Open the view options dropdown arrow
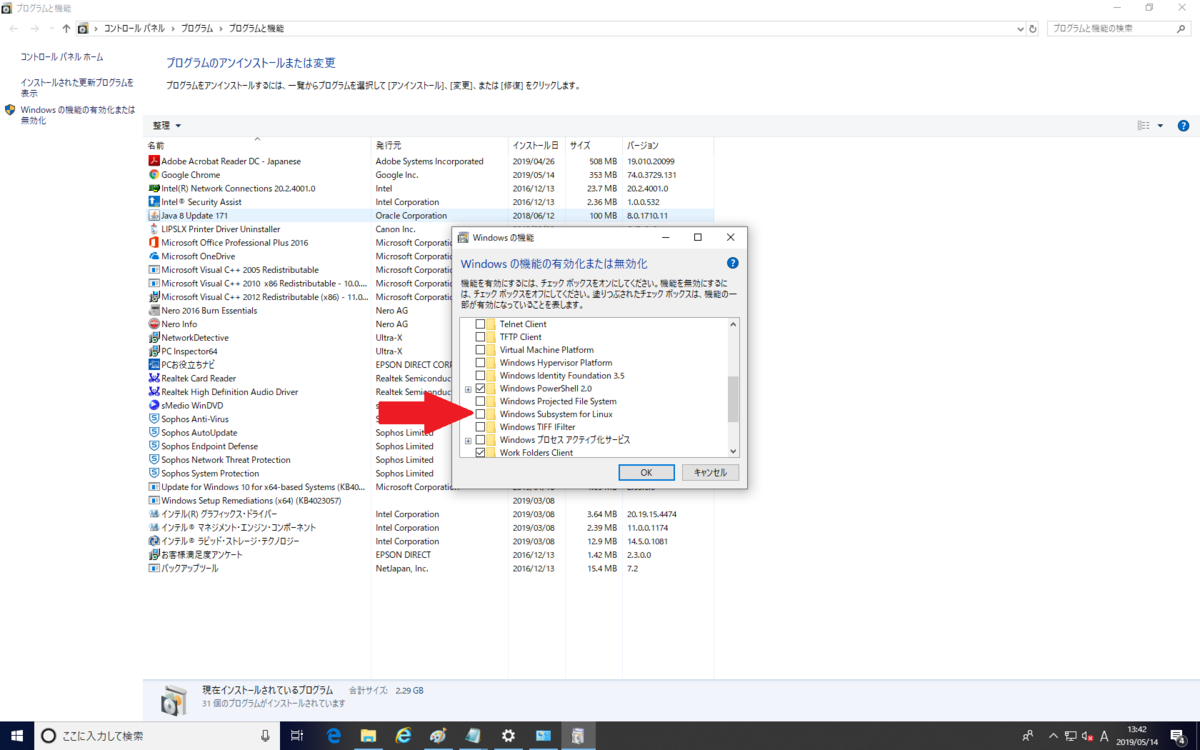1200x750 pixels. pyautogui.click(x=1160, y=126)
